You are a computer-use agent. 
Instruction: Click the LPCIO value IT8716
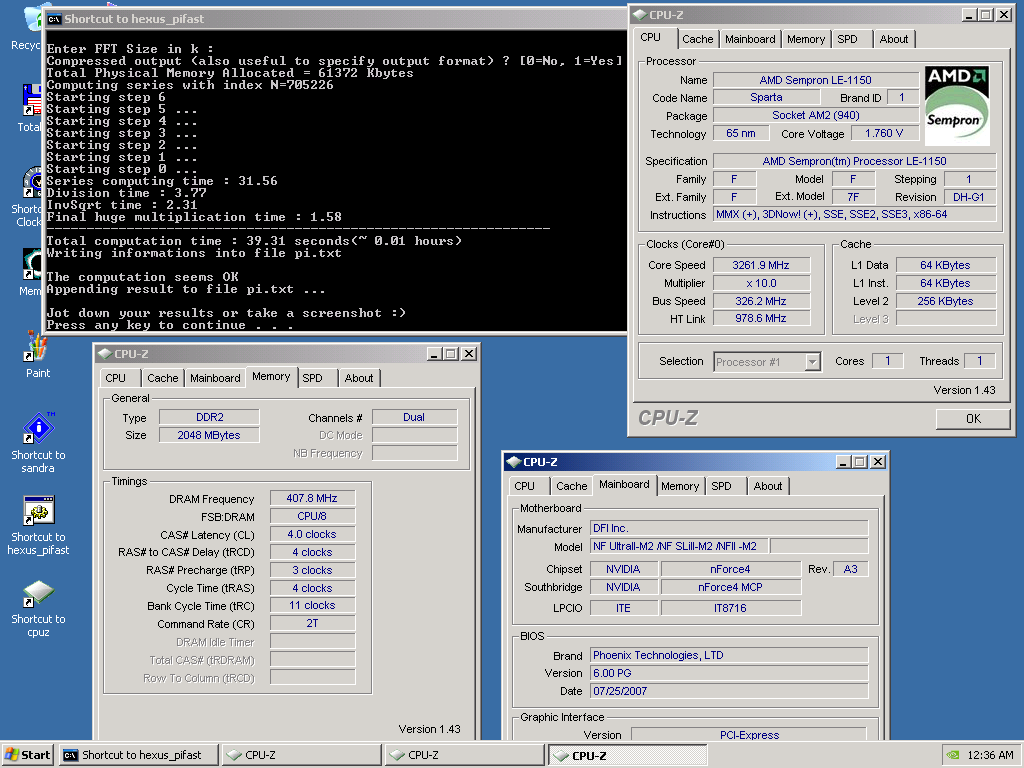point(730,608)
